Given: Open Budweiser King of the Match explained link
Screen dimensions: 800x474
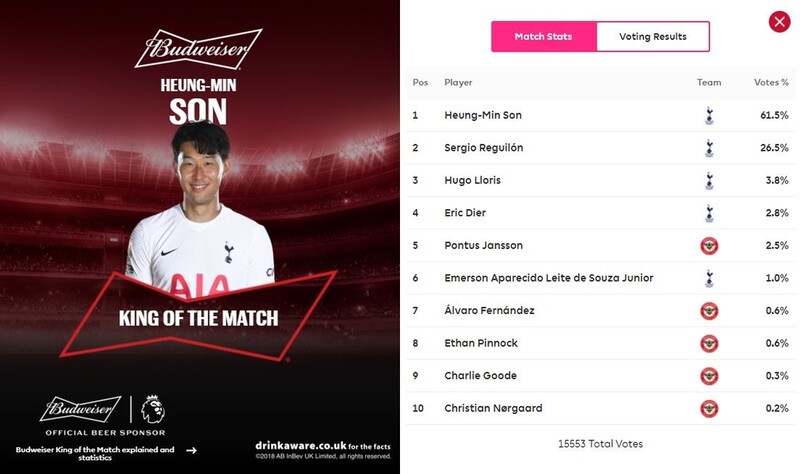Looking at the screenshot, I should tap(95, 450).
